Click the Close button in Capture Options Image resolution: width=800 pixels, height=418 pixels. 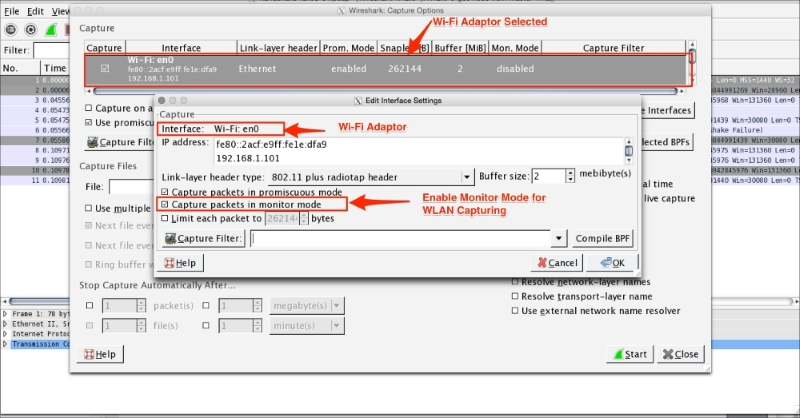point(680,354)
